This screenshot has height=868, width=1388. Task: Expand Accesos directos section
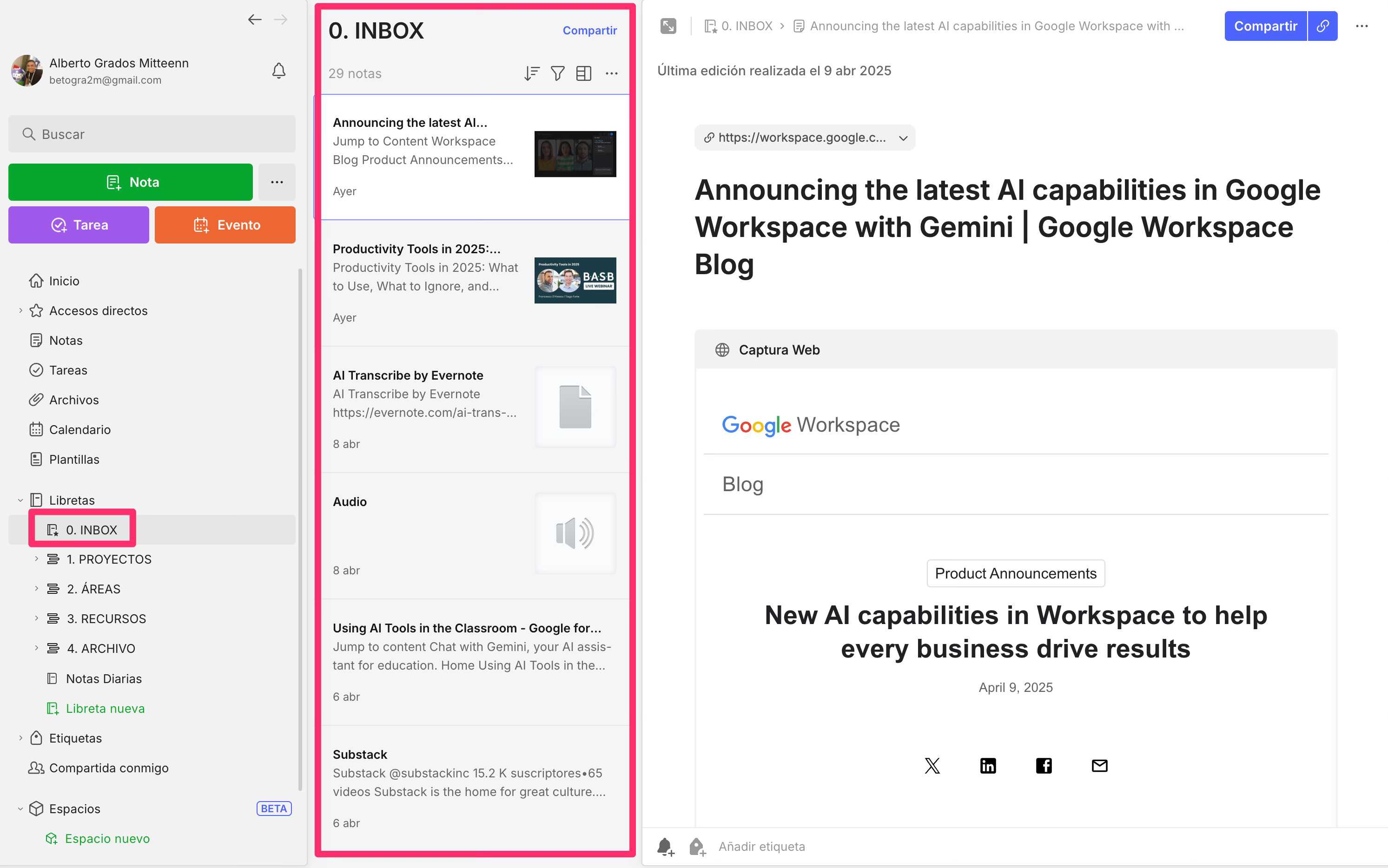pyautogui.click(x=20, y=310)
